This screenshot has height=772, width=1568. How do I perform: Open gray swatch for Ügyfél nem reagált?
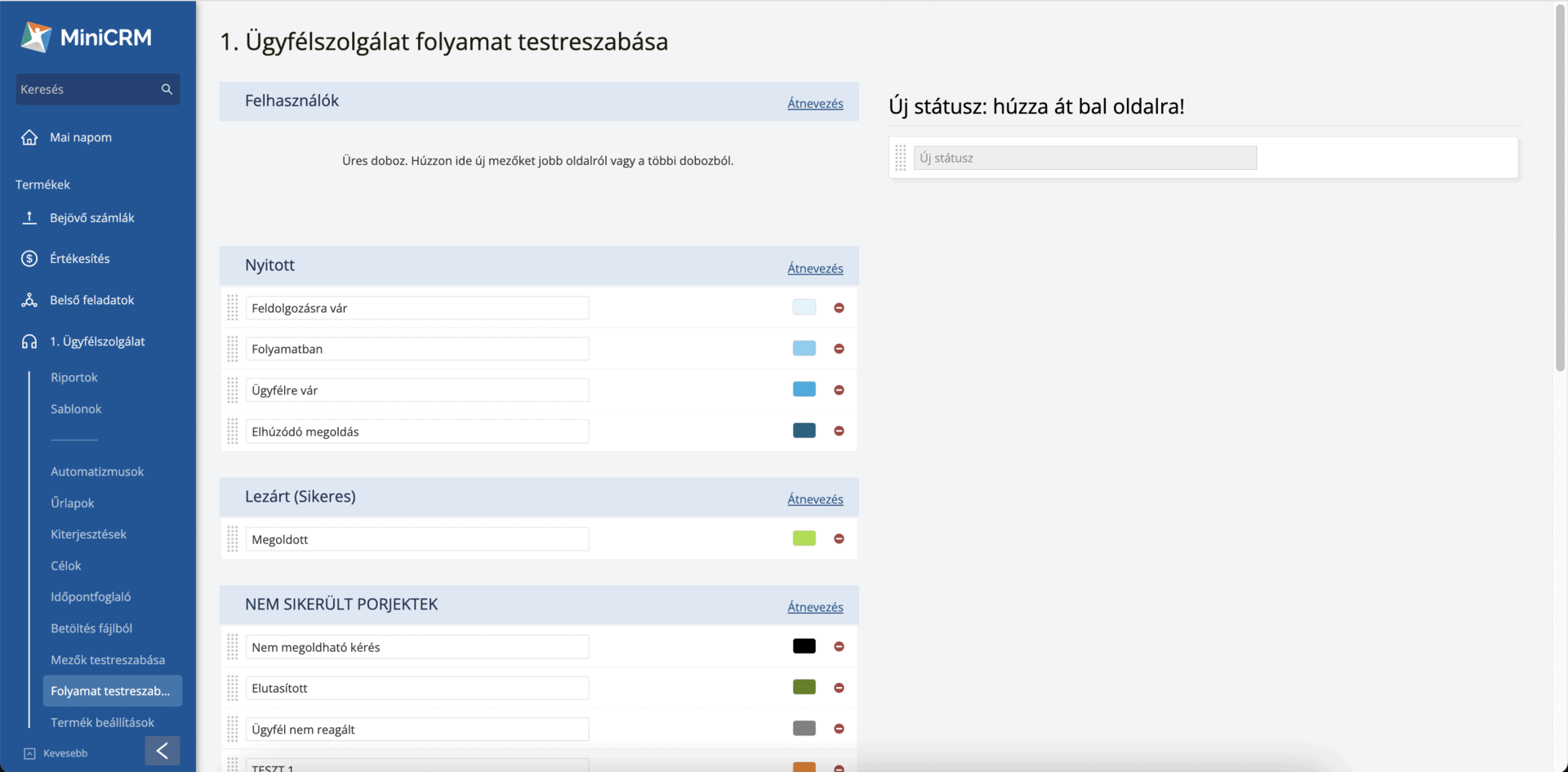(804, 728)
